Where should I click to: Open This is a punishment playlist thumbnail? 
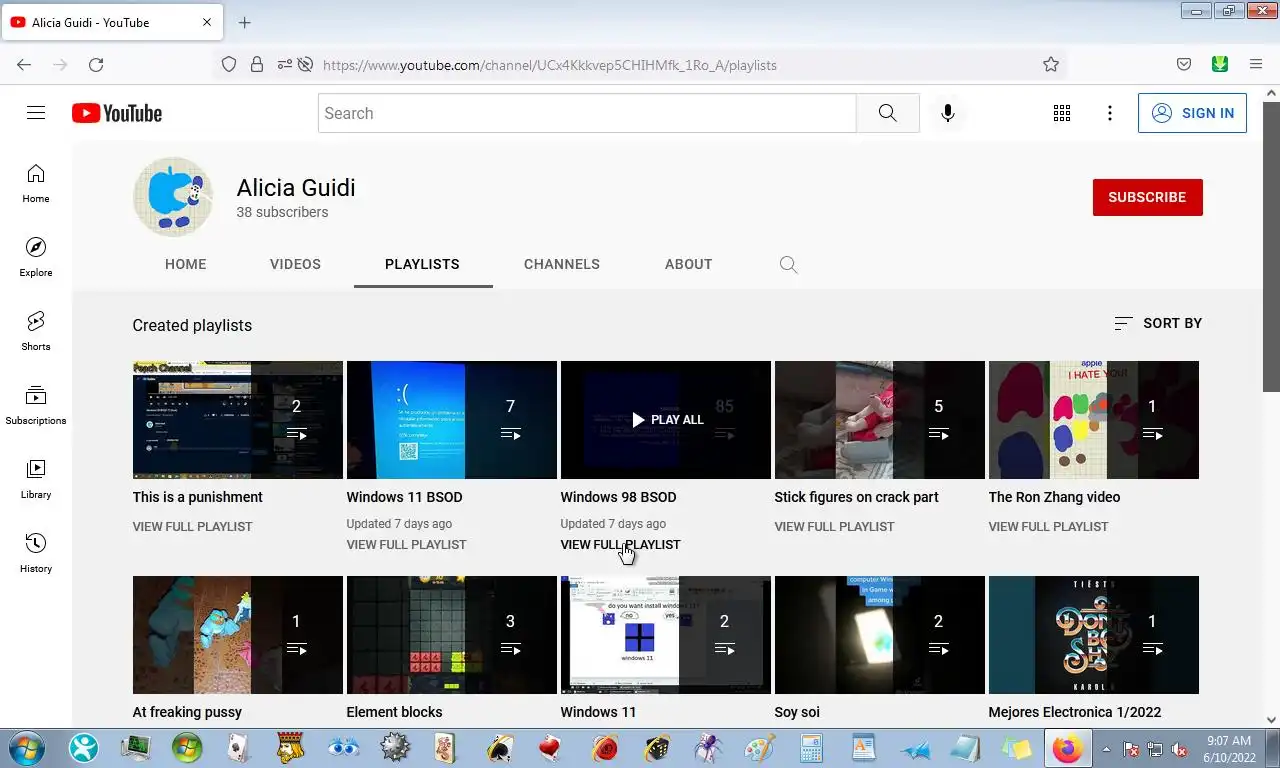[238, 420]
